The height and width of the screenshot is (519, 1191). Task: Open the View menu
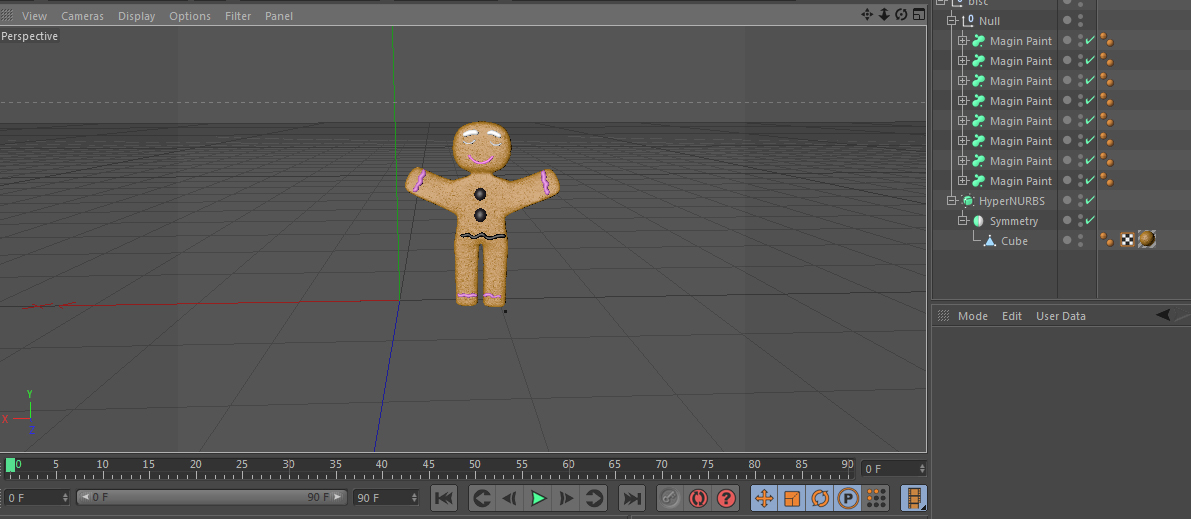click(x=34, y=16)
